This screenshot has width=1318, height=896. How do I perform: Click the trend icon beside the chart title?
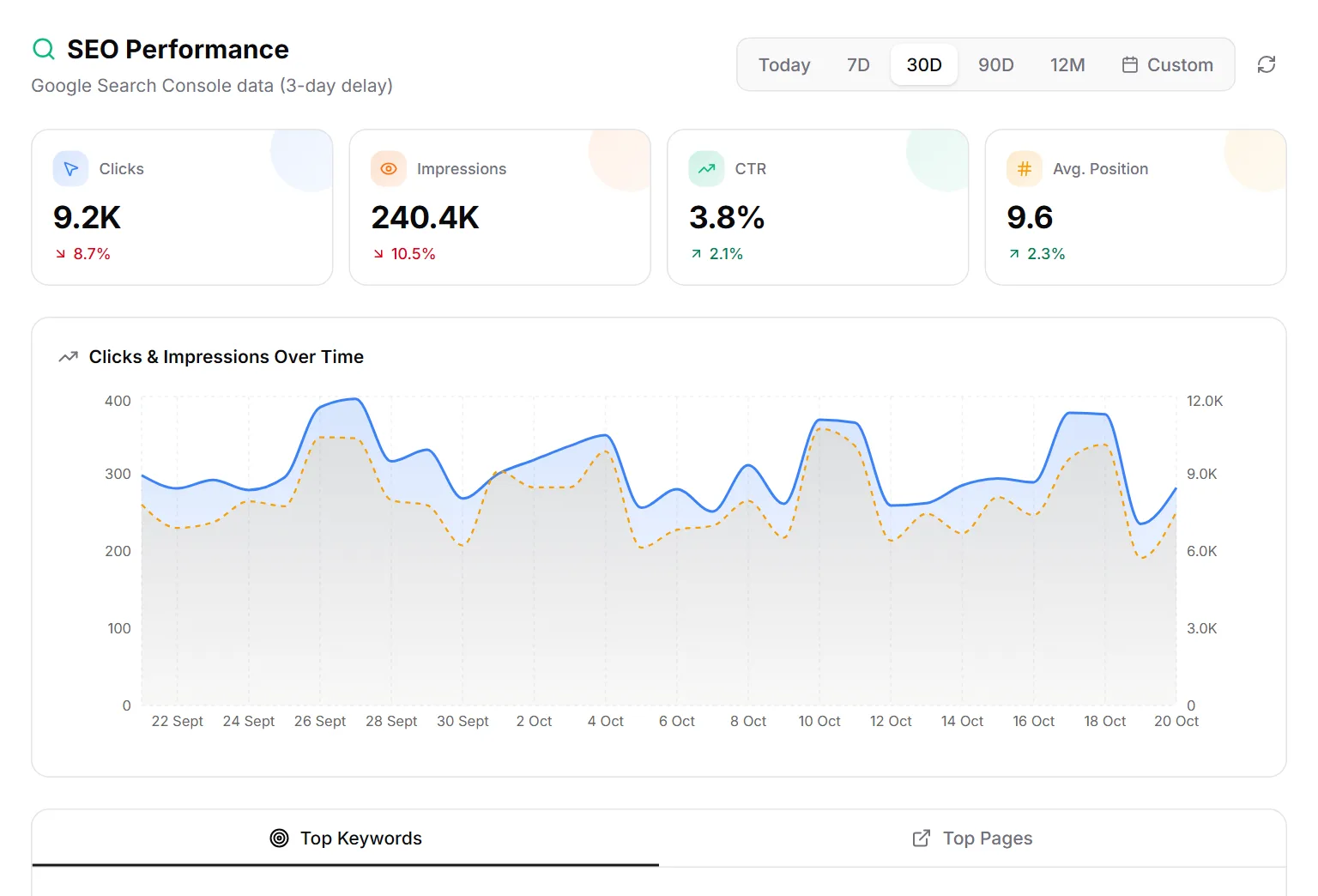tap(68, 357)
